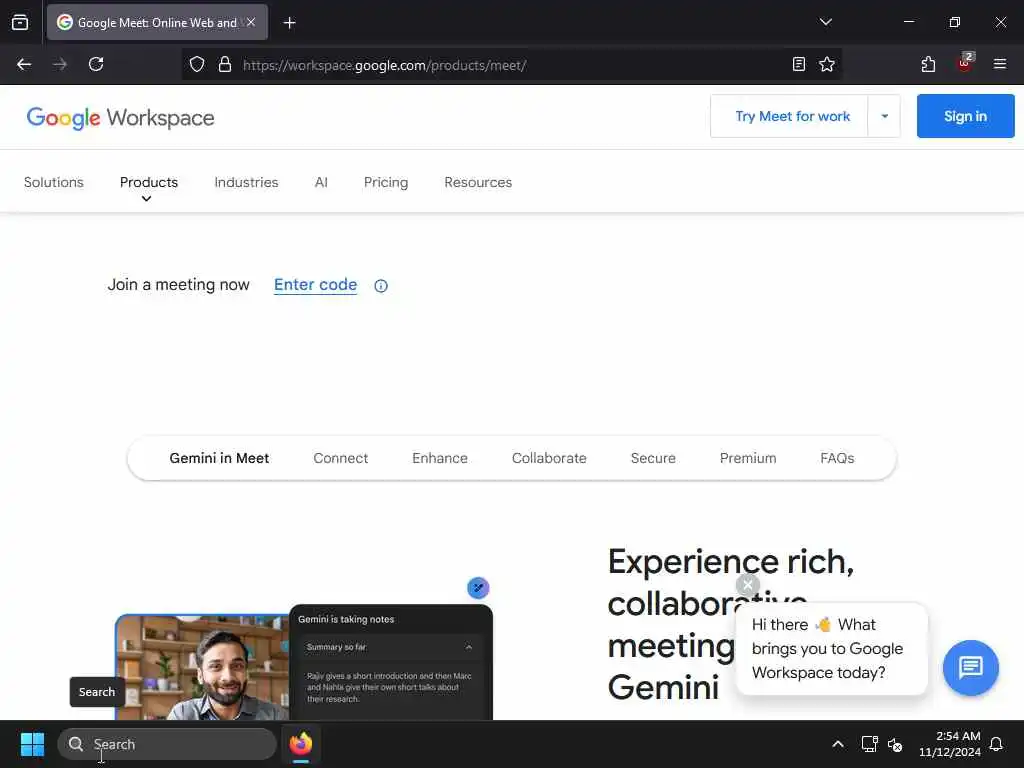1024x768 pixels.
Task: Select the FAQs tab
Action: tap(837, 458)
